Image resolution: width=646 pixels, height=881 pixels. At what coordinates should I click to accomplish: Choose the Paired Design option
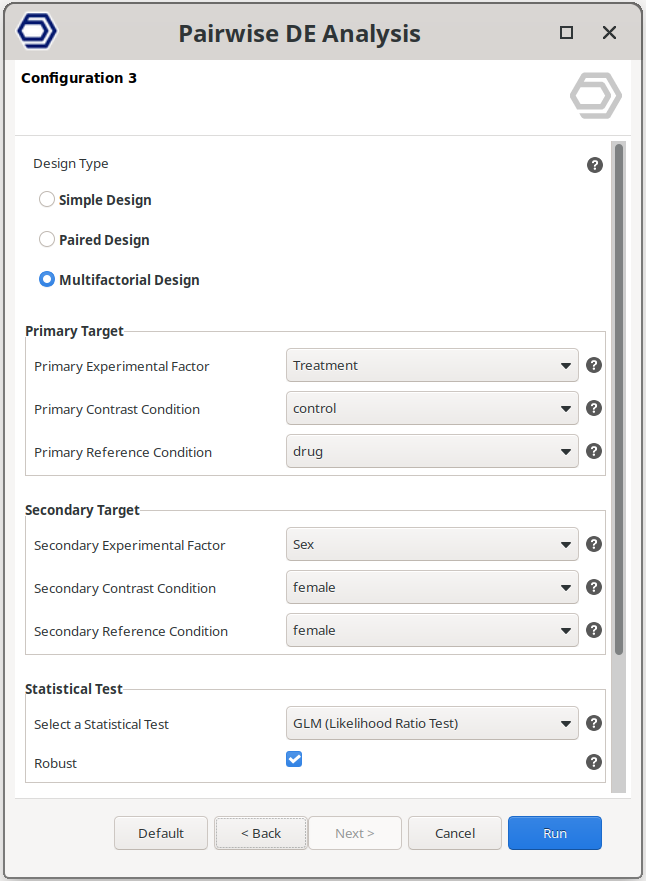coord(47,240)
